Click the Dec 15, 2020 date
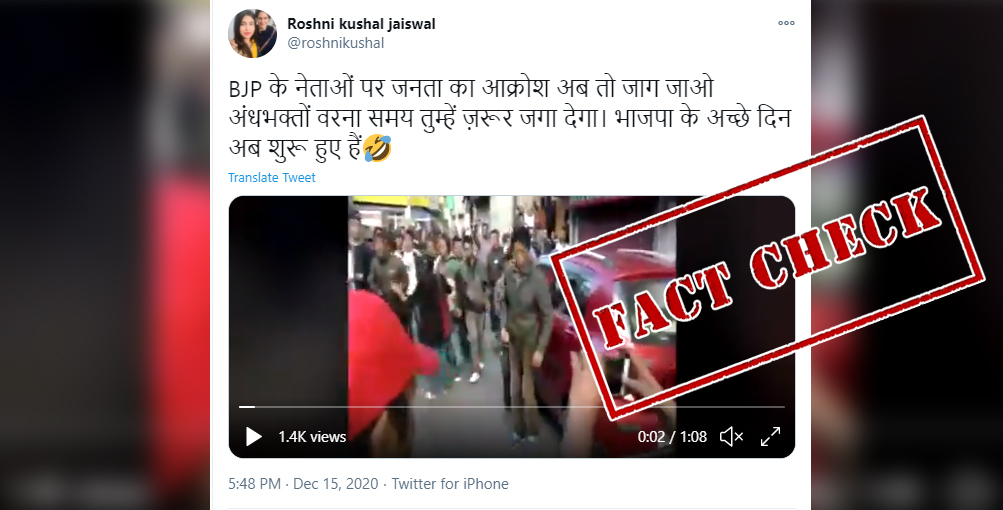 [336, 484]
